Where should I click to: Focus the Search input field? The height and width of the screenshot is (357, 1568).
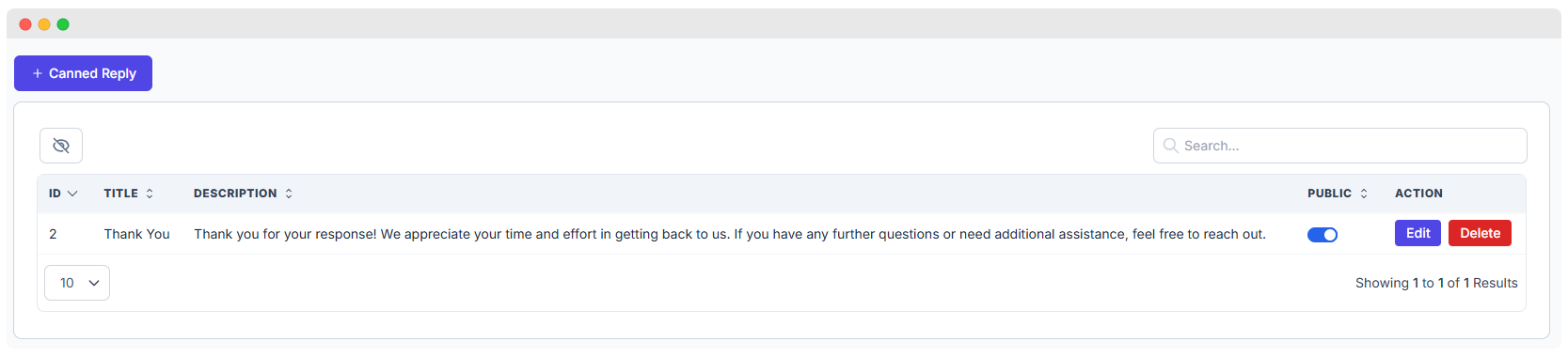[x=1339, y=146]
